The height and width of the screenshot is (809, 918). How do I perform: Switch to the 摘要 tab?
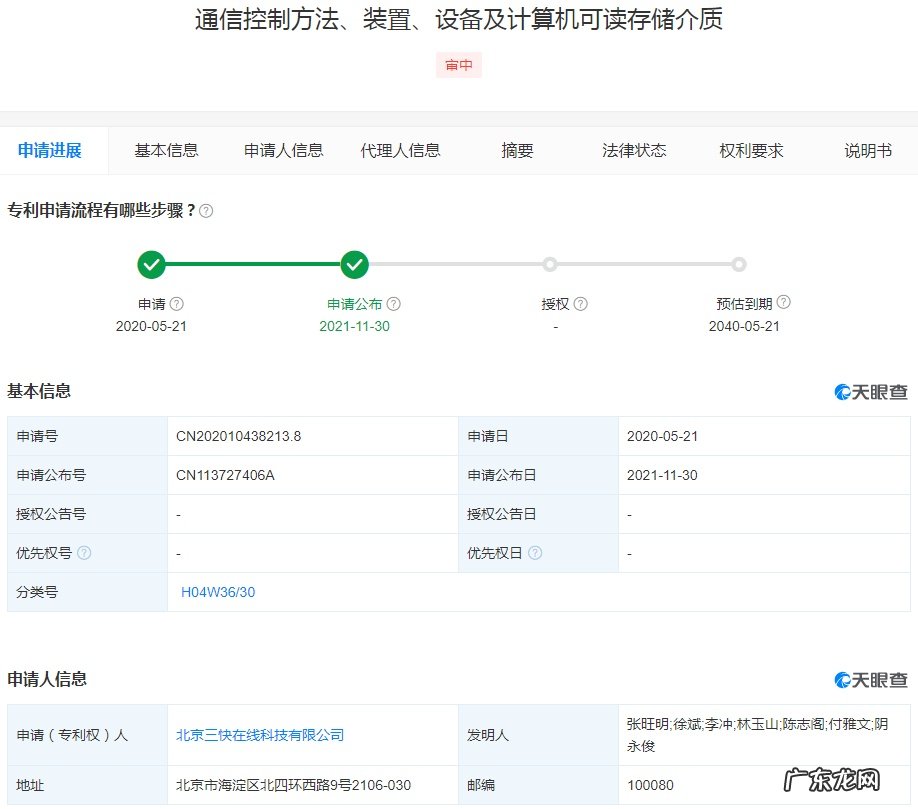[x=516, y=150]
